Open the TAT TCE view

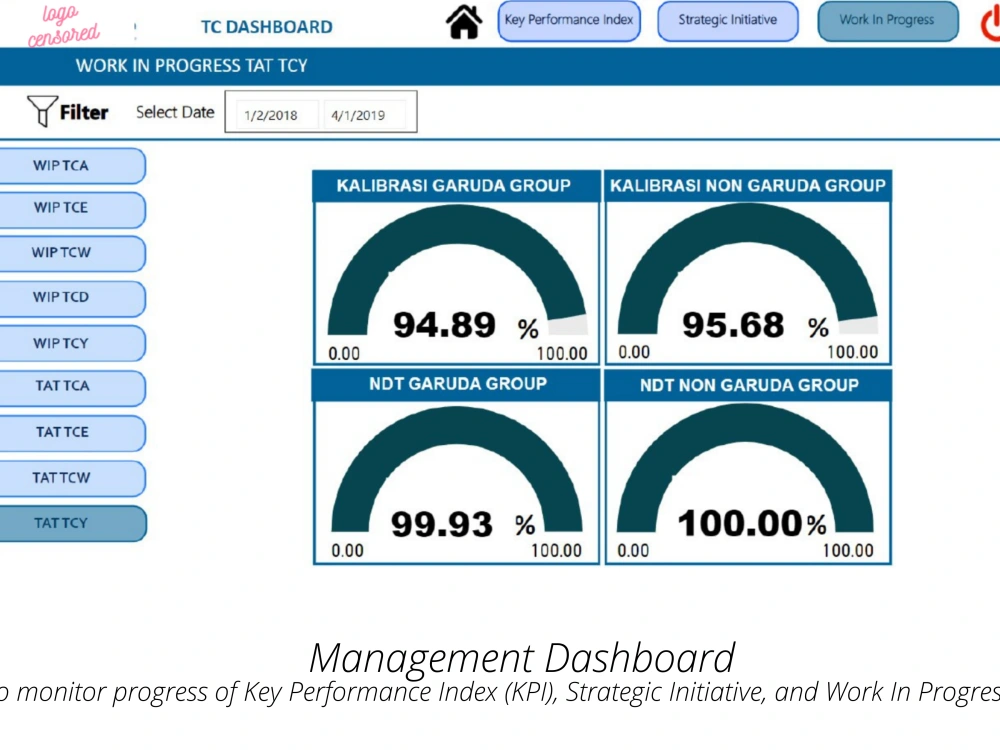click(72, 433)
